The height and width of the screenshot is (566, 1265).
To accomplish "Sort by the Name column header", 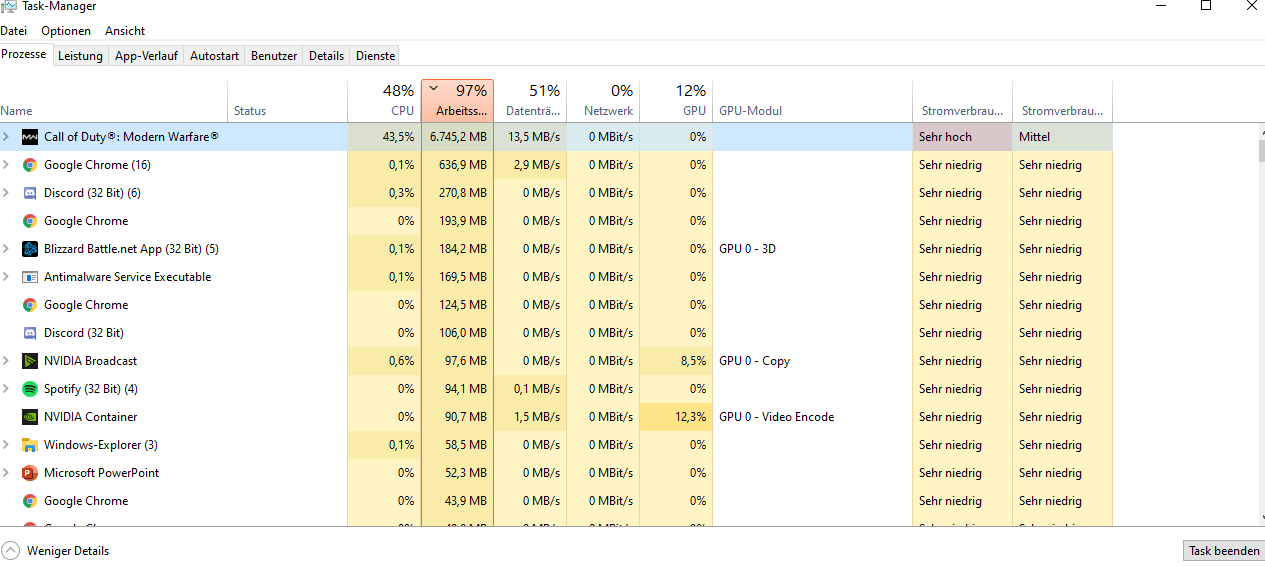I will (x=114, y=100).
